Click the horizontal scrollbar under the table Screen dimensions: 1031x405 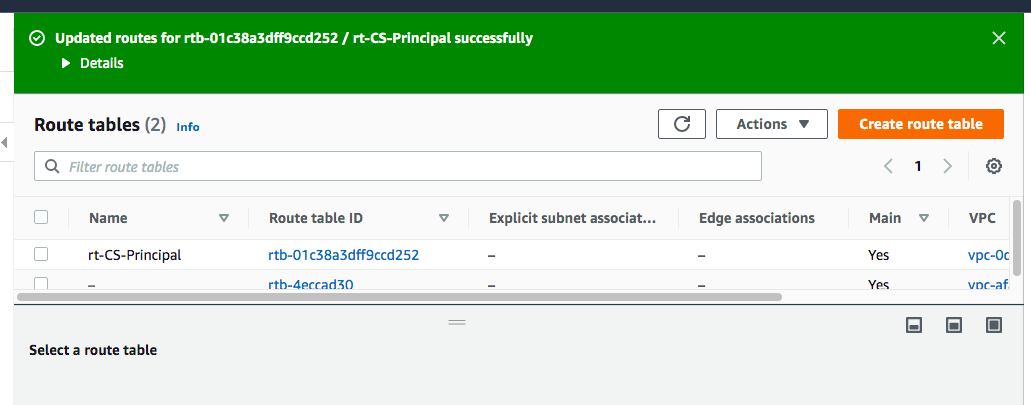tap(400, 297)
